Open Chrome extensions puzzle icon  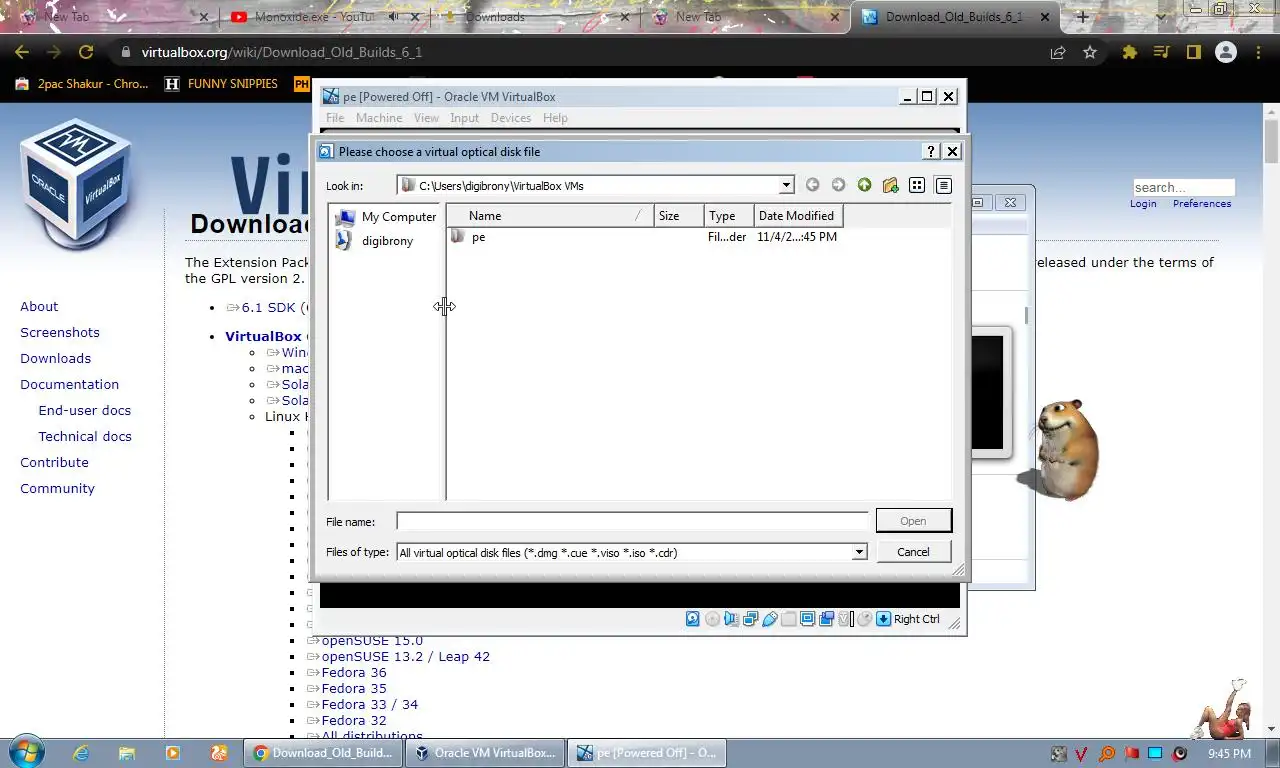(x=1129, y=52)
